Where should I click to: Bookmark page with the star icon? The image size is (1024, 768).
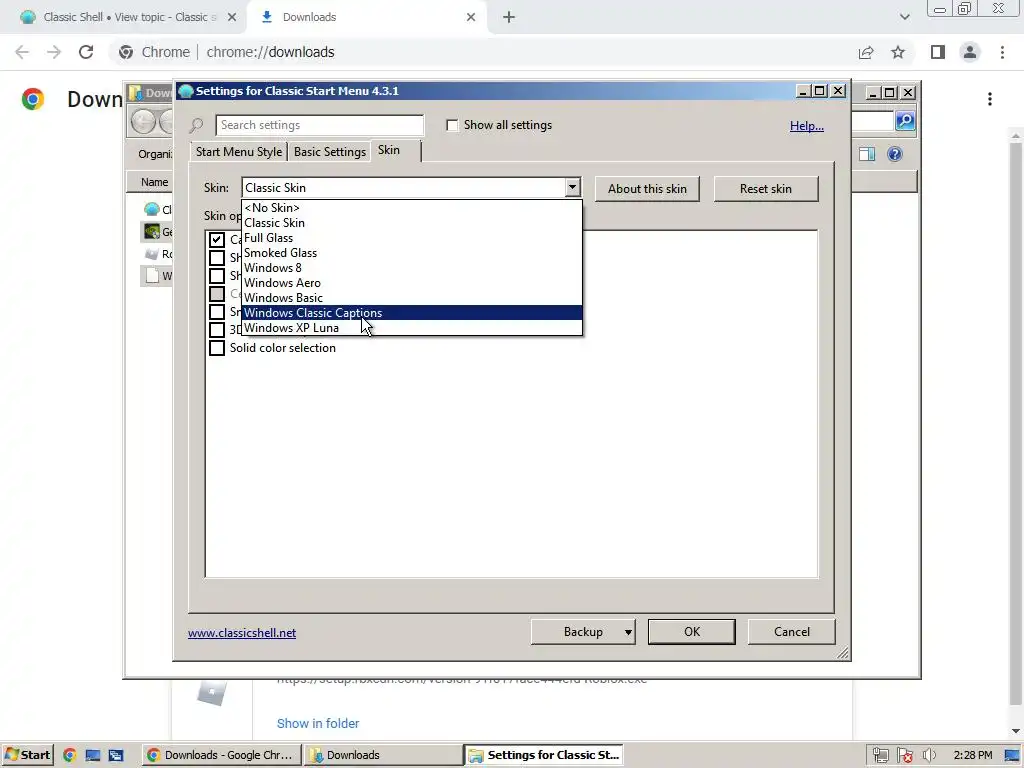click(x=898, y=52)
